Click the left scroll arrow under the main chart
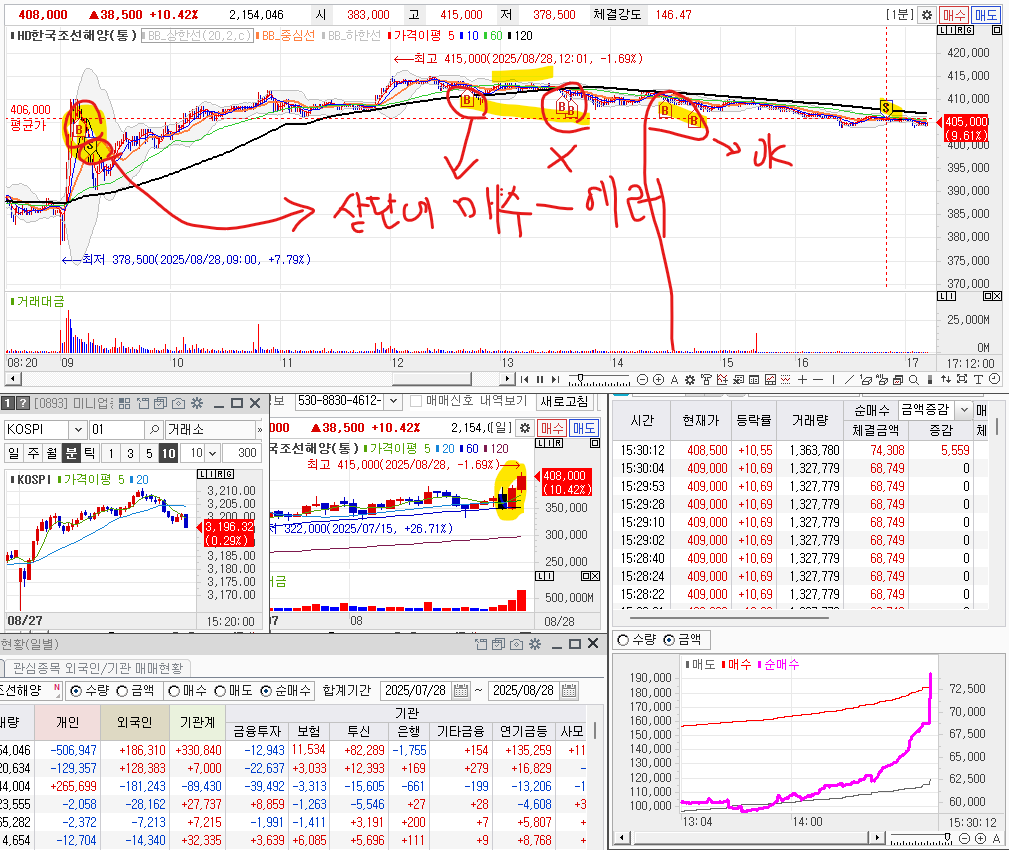1009x850 pixels. [12, 379]
